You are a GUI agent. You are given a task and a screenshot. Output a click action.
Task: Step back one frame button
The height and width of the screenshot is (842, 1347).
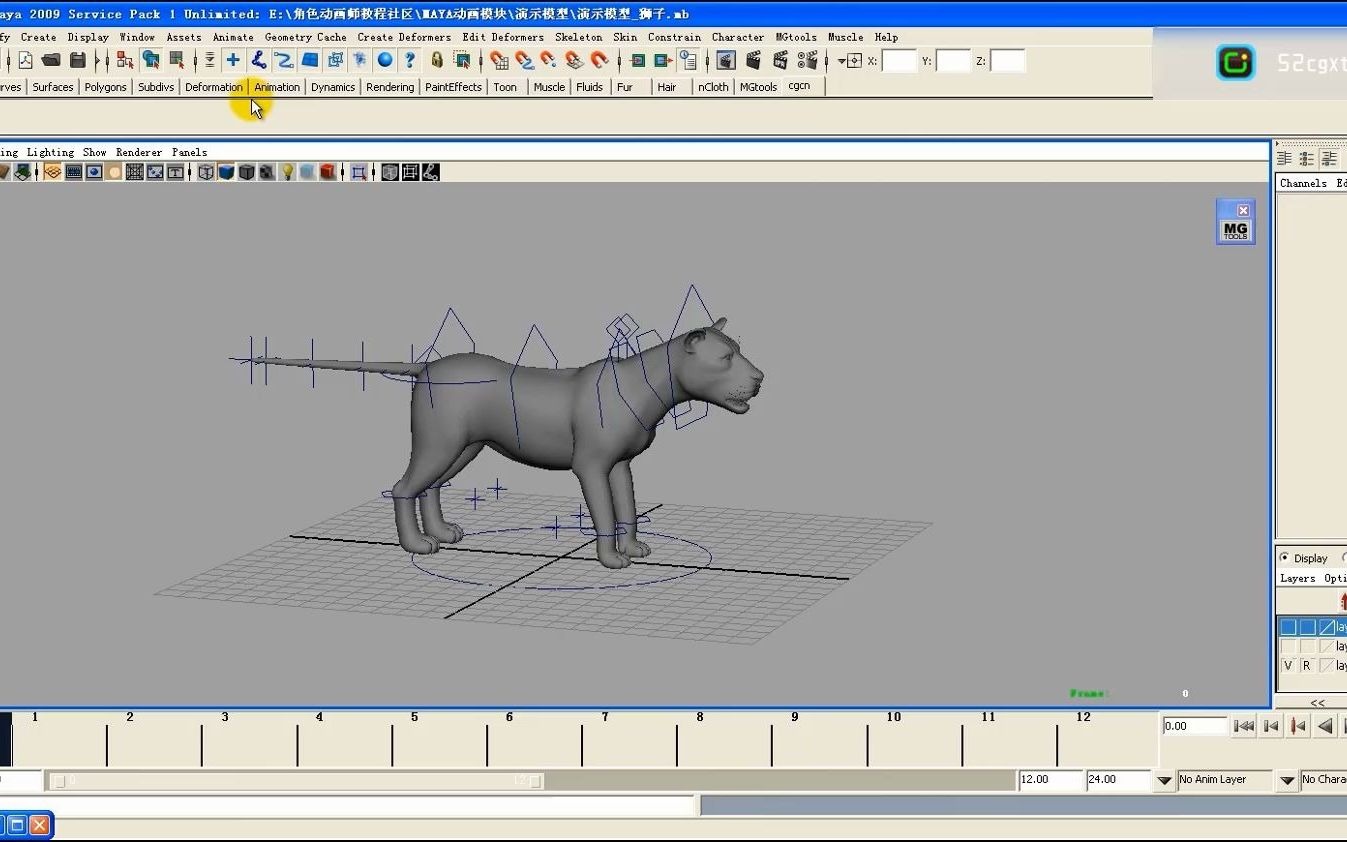[1271, 726]
